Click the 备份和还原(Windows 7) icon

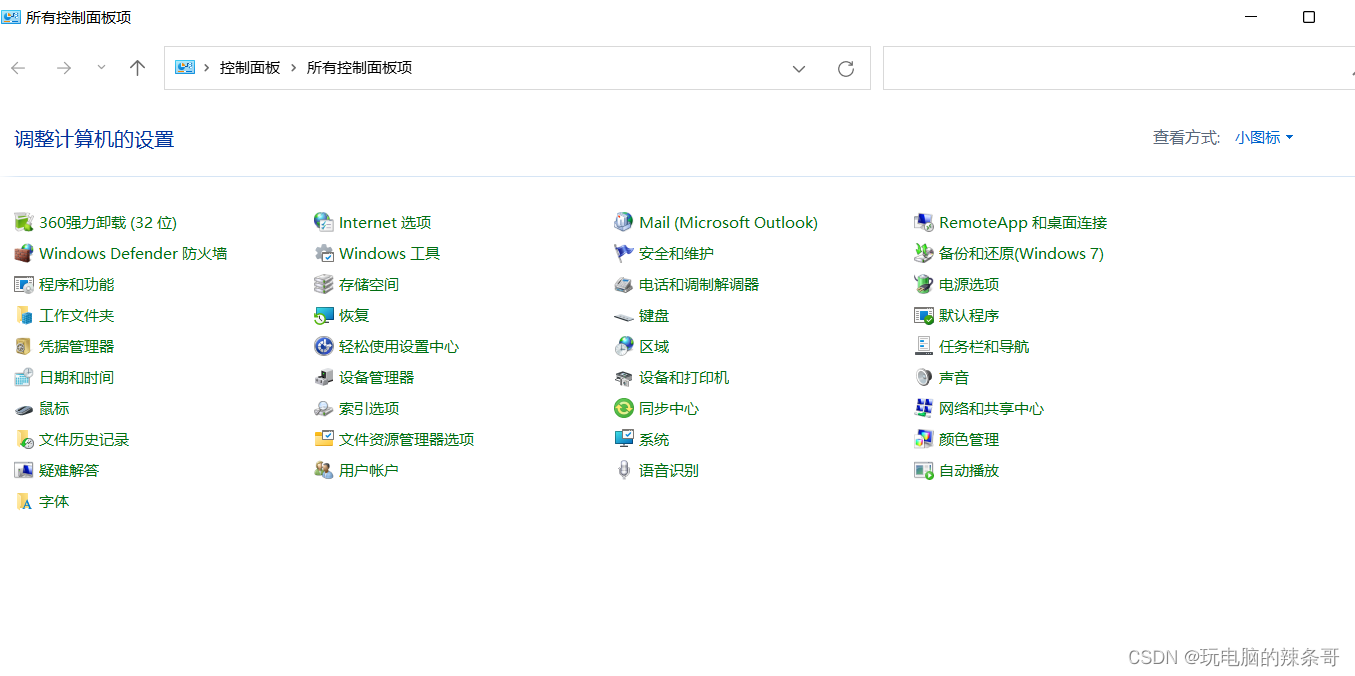coord(924,253)
